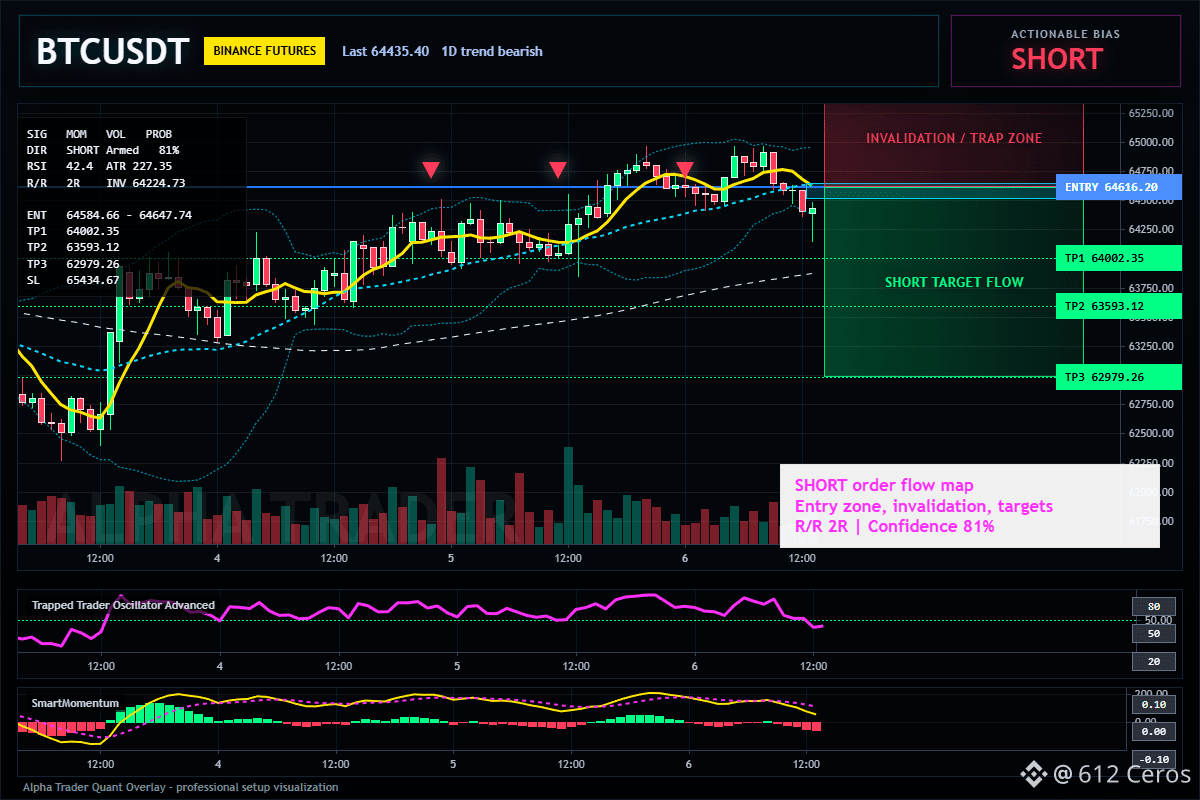Click the INVALIDATION / TRAP ZONE label

tap(954, 138)
